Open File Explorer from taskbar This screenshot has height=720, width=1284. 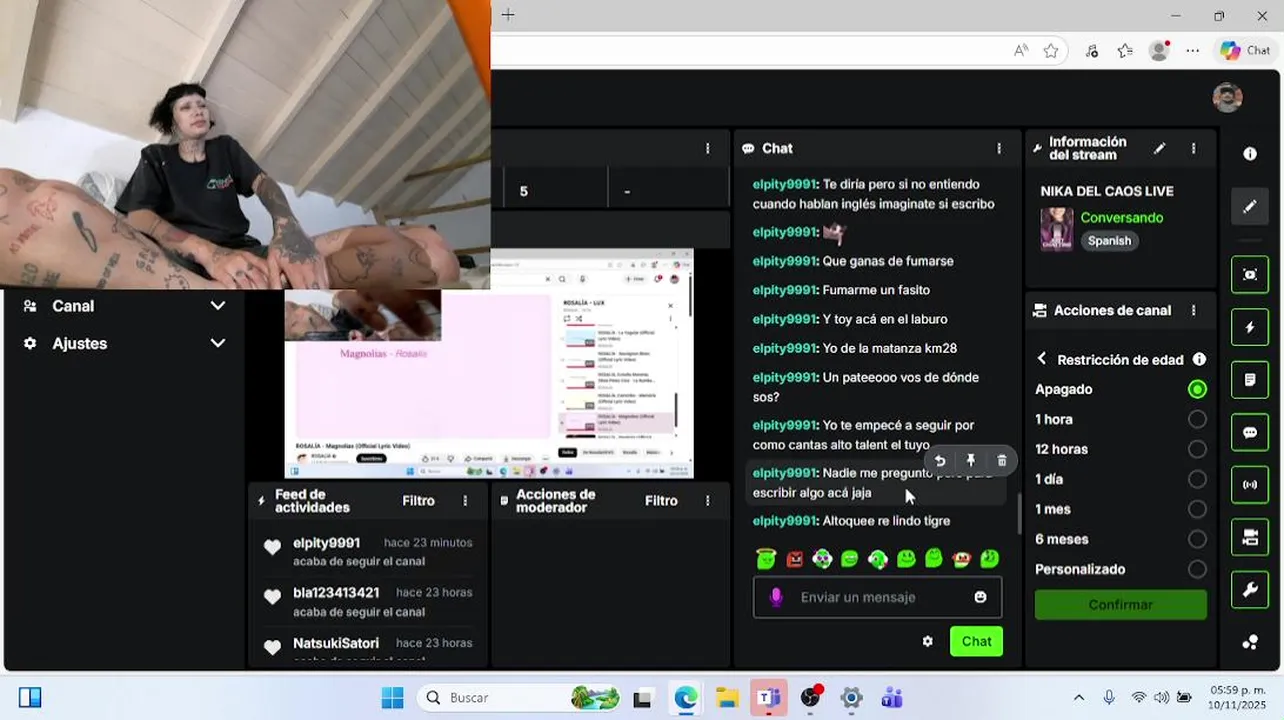point(727,697)
